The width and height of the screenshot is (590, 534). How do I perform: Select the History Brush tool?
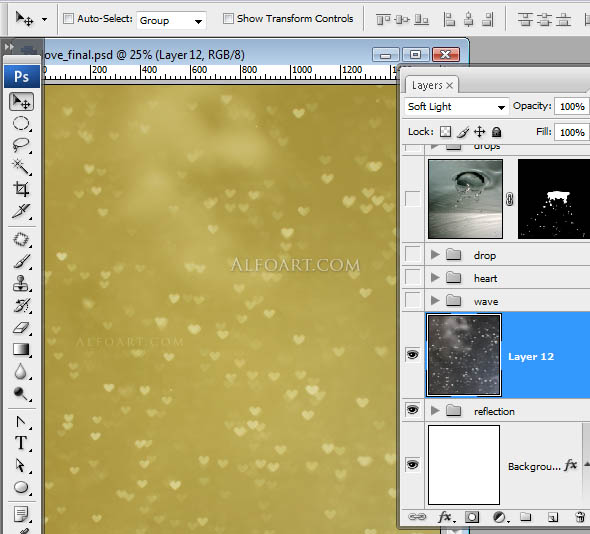[21, 306]
